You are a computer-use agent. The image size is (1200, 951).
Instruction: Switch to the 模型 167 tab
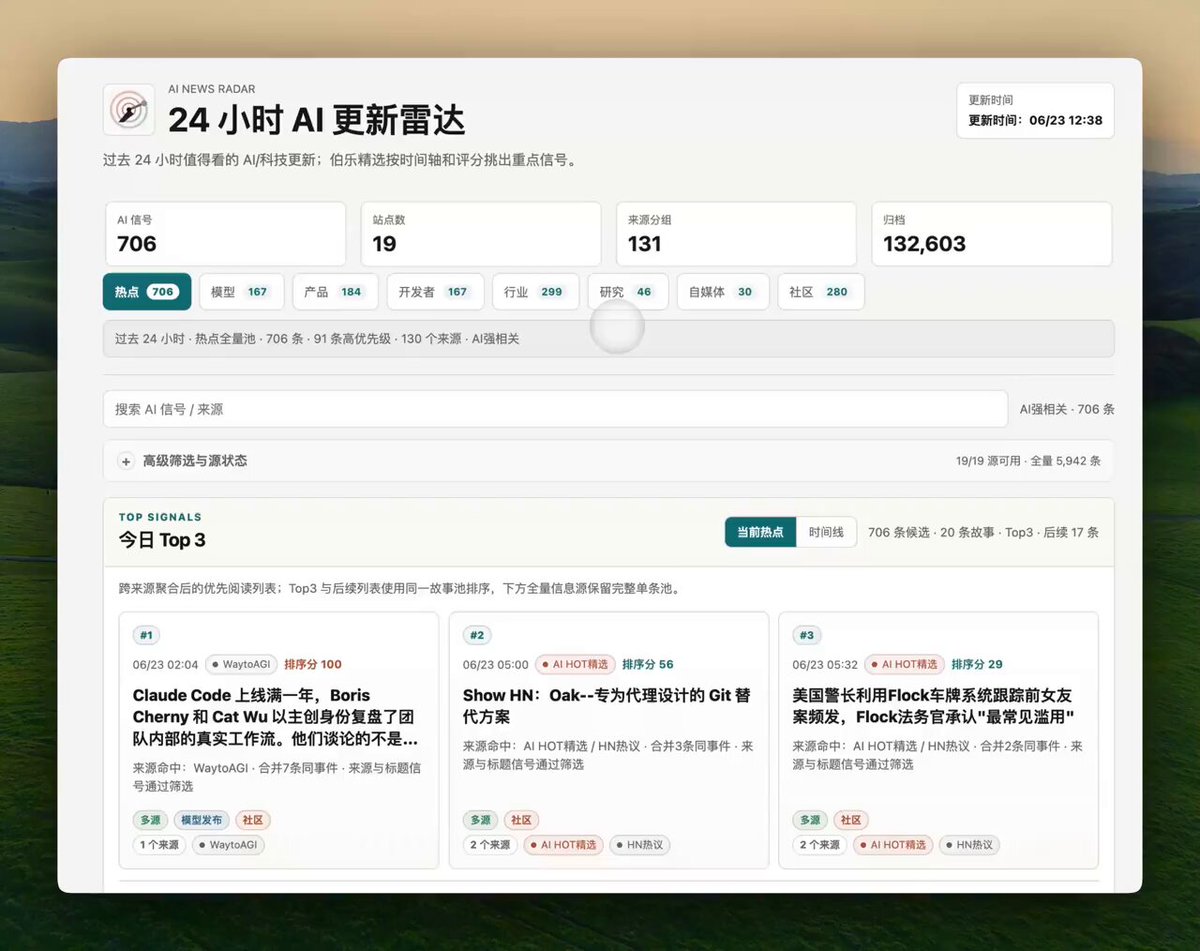241,292
